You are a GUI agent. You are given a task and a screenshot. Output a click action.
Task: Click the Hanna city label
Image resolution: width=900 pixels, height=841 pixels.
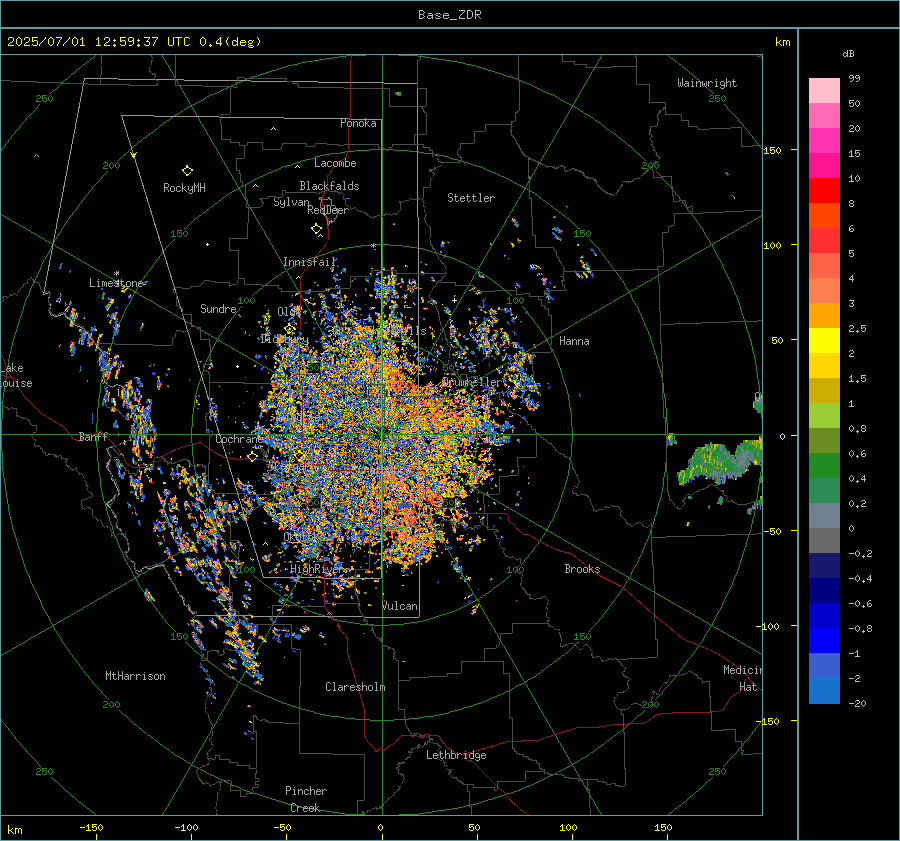[574, 341]
